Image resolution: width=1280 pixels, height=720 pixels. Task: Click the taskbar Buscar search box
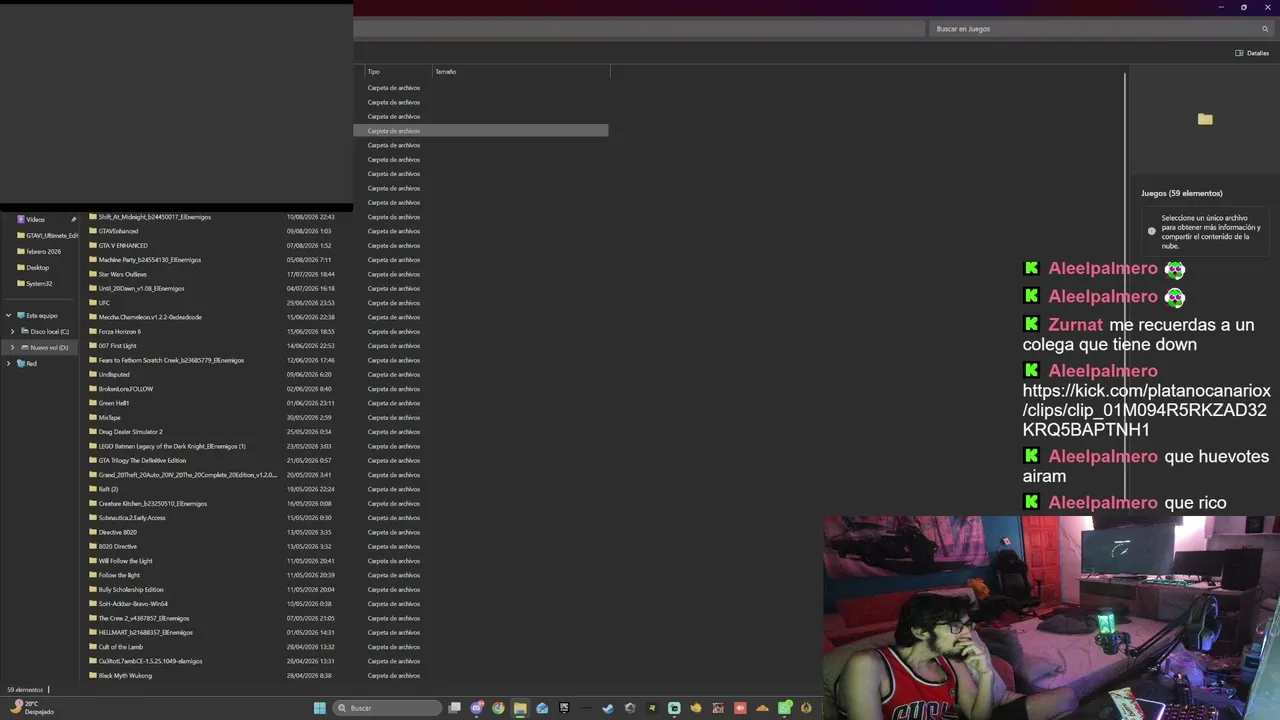[x=387, y=708]
